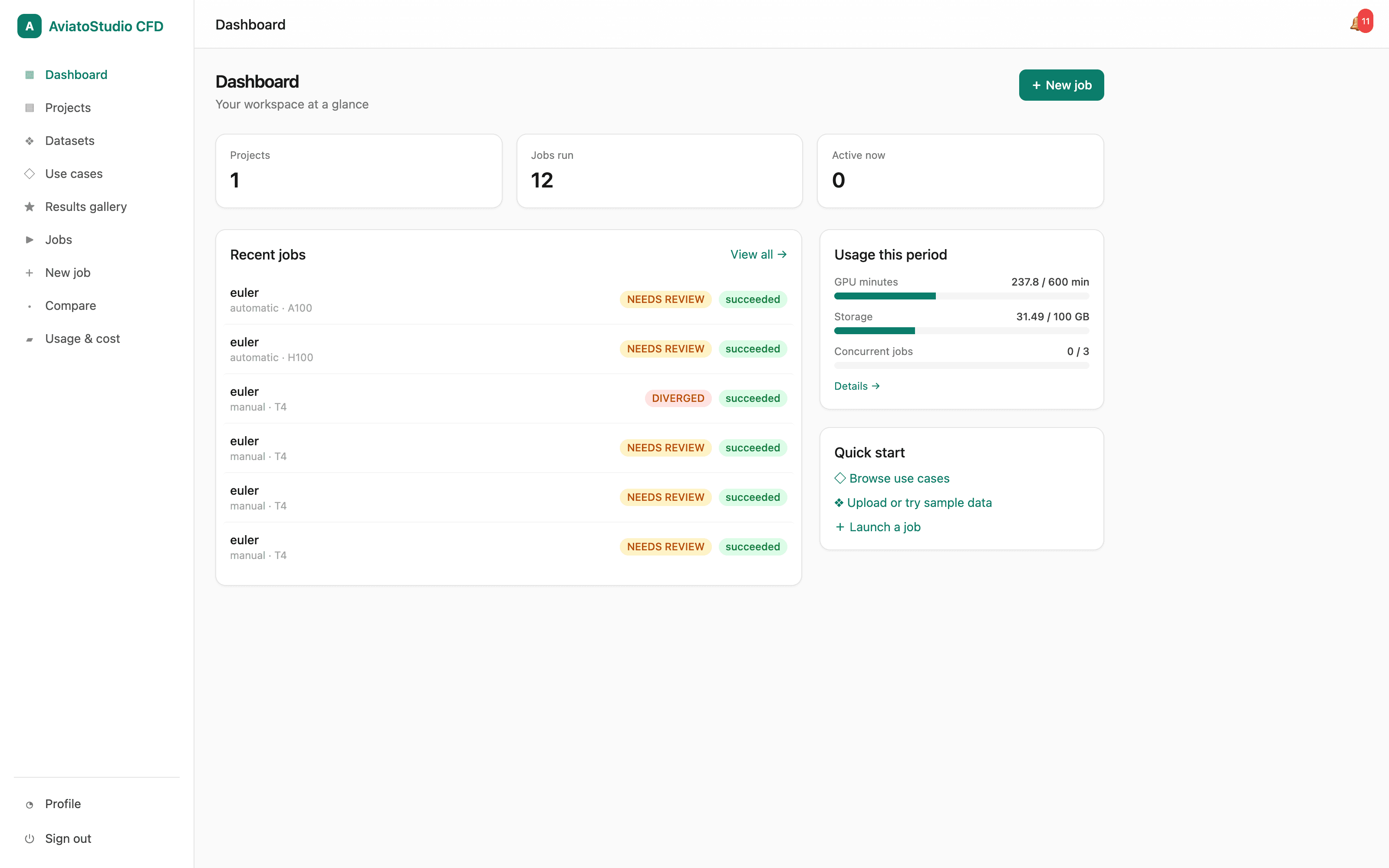Click the 0 / 3 concurrent jobs value
Viewport: 1389px width, 868px height.
click(1077, 352)
